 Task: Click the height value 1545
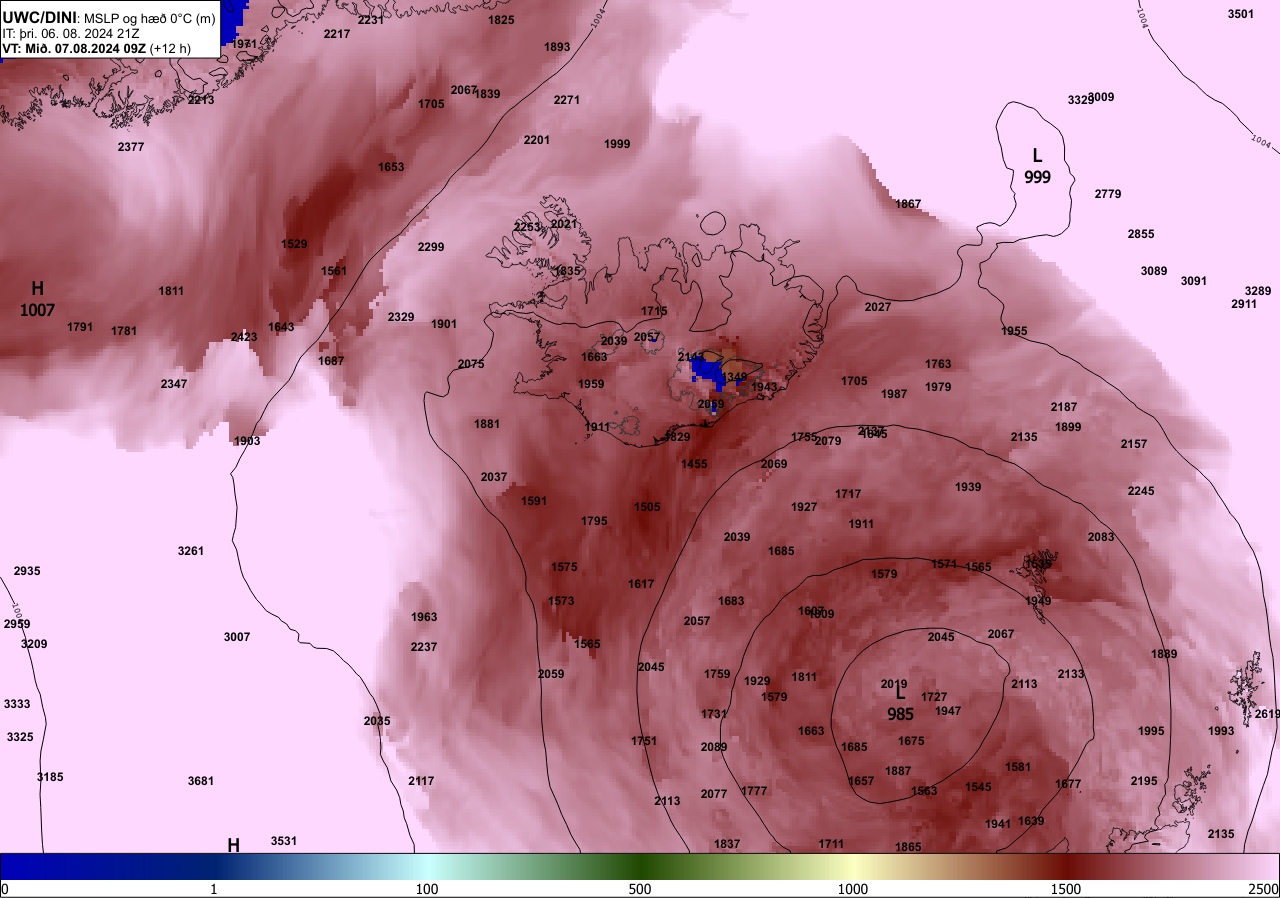[978, 787]
